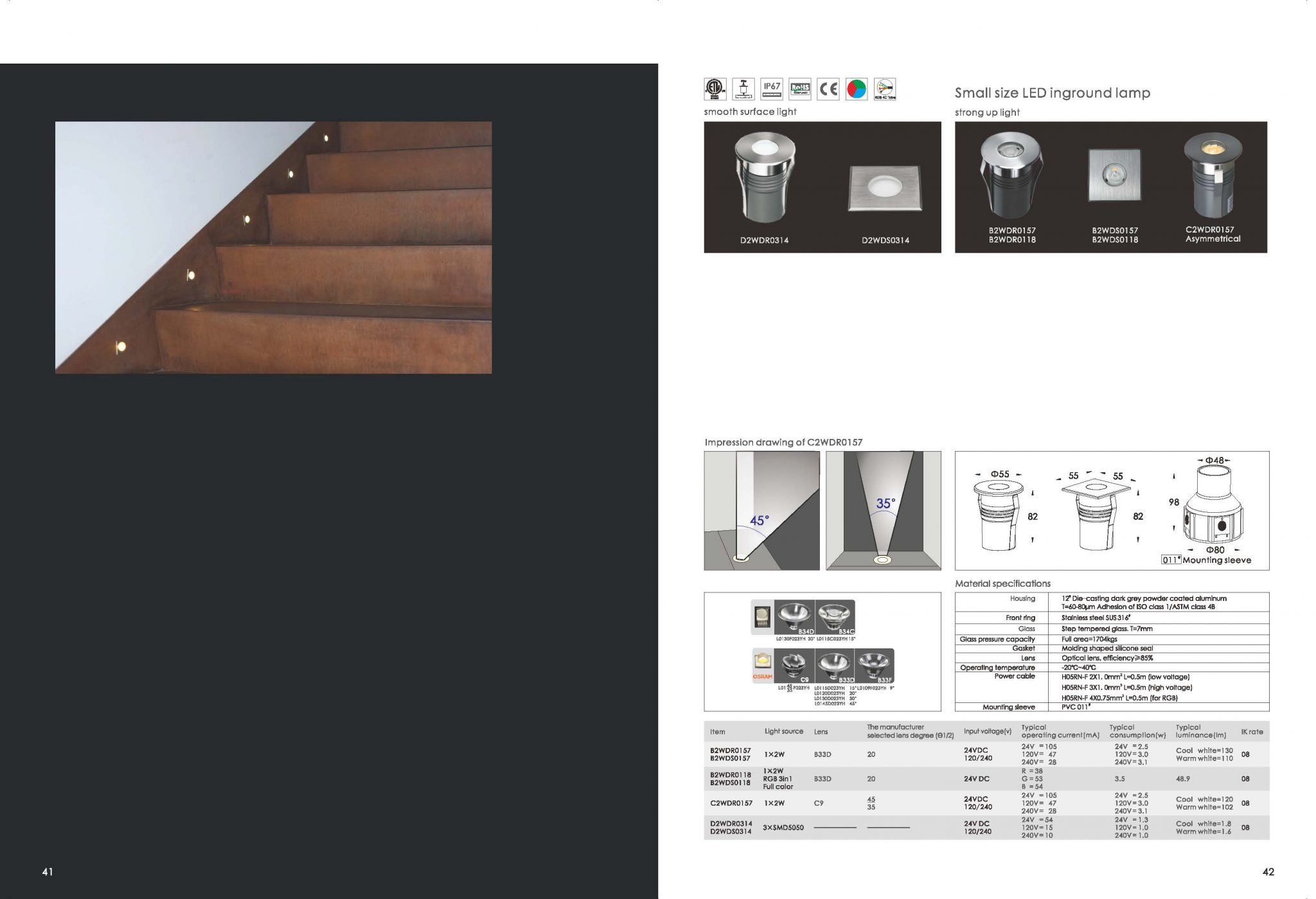The width and height of the screenshot is (1316, 899).
Task: Click the 35° beam impression drawing
Action: [883, 510]
